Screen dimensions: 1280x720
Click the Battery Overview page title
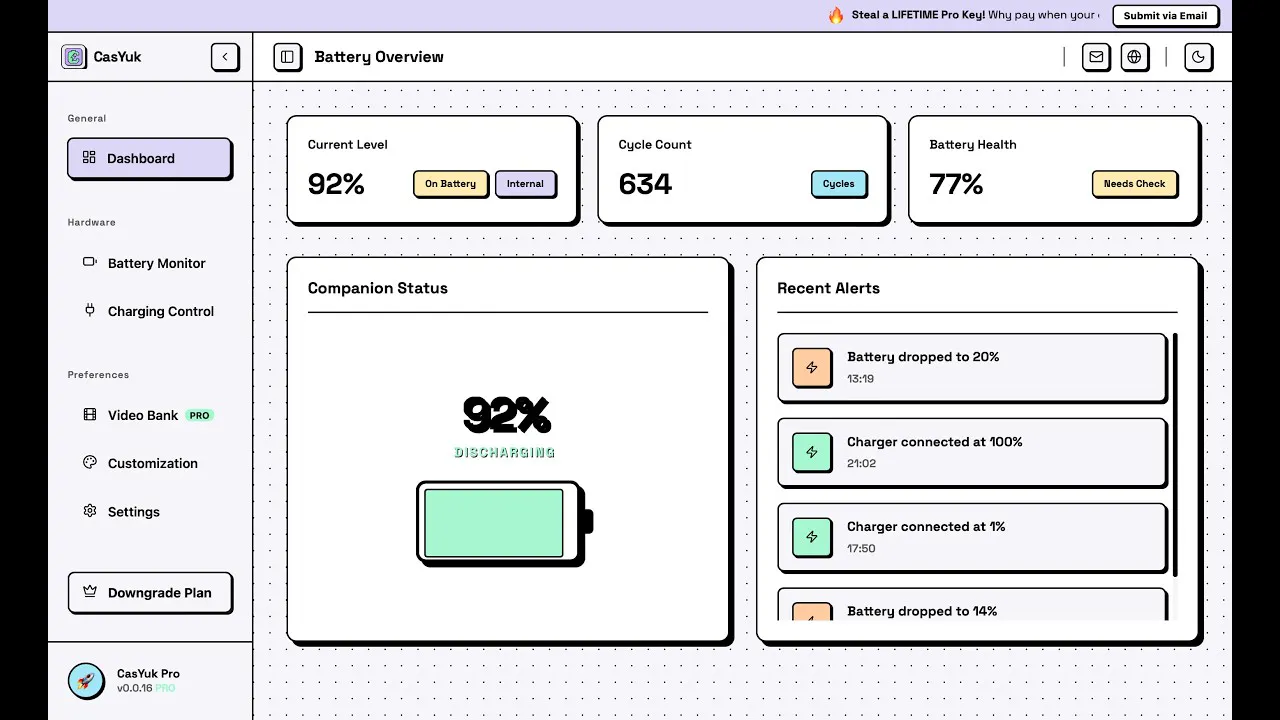point(379,57)
